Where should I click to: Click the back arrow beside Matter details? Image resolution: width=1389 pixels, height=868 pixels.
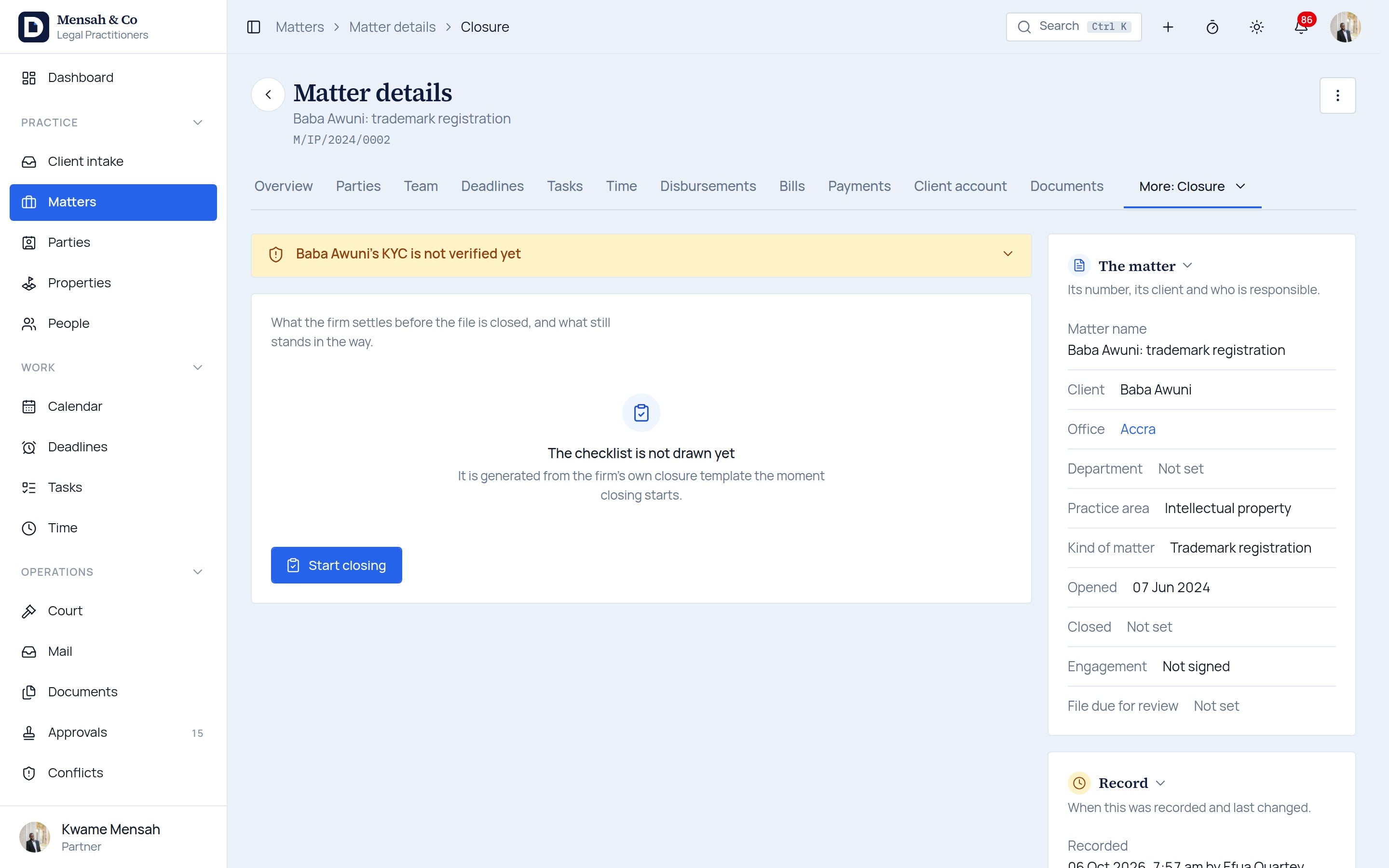pyautogui.click(x=268, y=95)
